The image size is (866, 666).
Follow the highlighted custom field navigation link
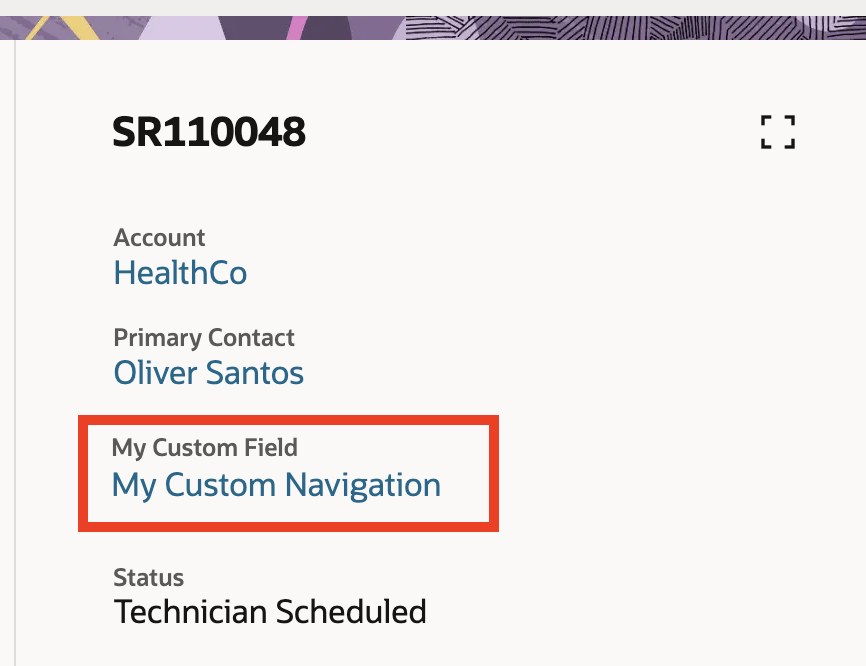point(276,485)
